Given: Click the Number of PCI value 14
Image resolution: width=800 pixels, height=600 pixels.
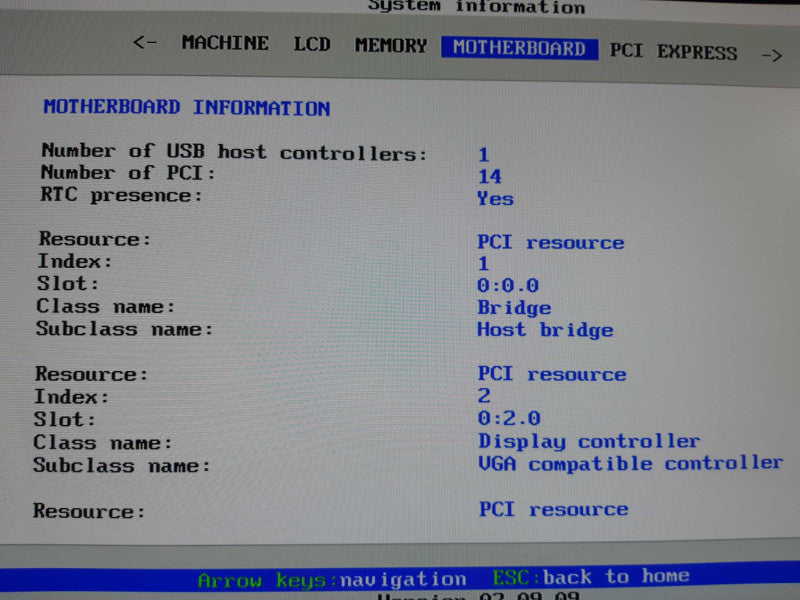Looking at the screenshot, I should 490,177.
